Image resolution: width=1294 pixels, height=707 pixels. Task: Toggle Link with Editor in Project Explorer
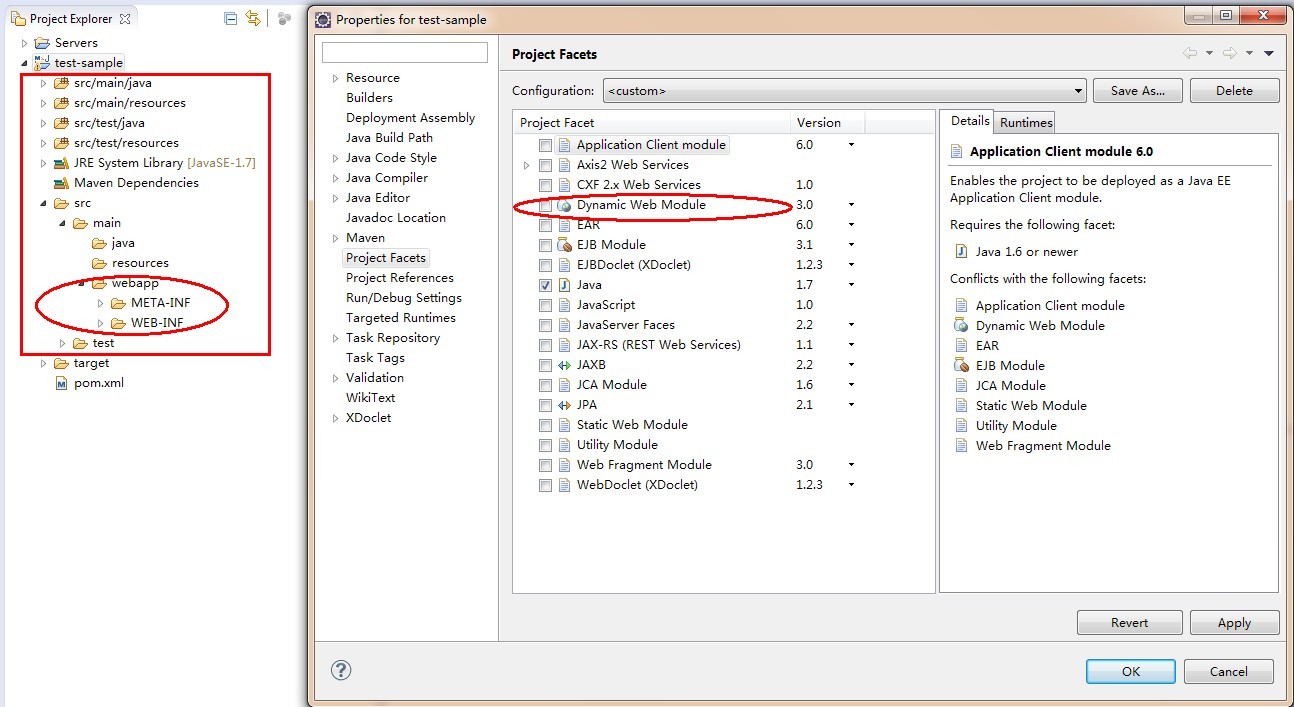pyautogui.click(x=254, y=18)
